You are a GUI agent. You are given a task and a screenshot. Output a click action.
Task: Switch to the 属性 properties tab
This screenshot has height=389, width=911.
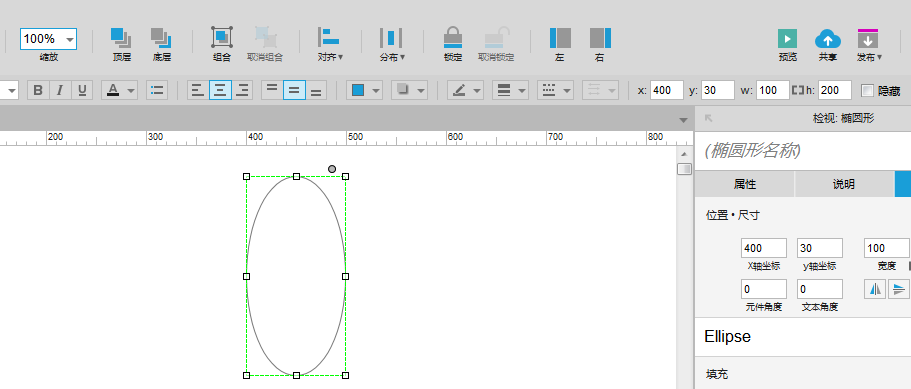coord(745,184)
